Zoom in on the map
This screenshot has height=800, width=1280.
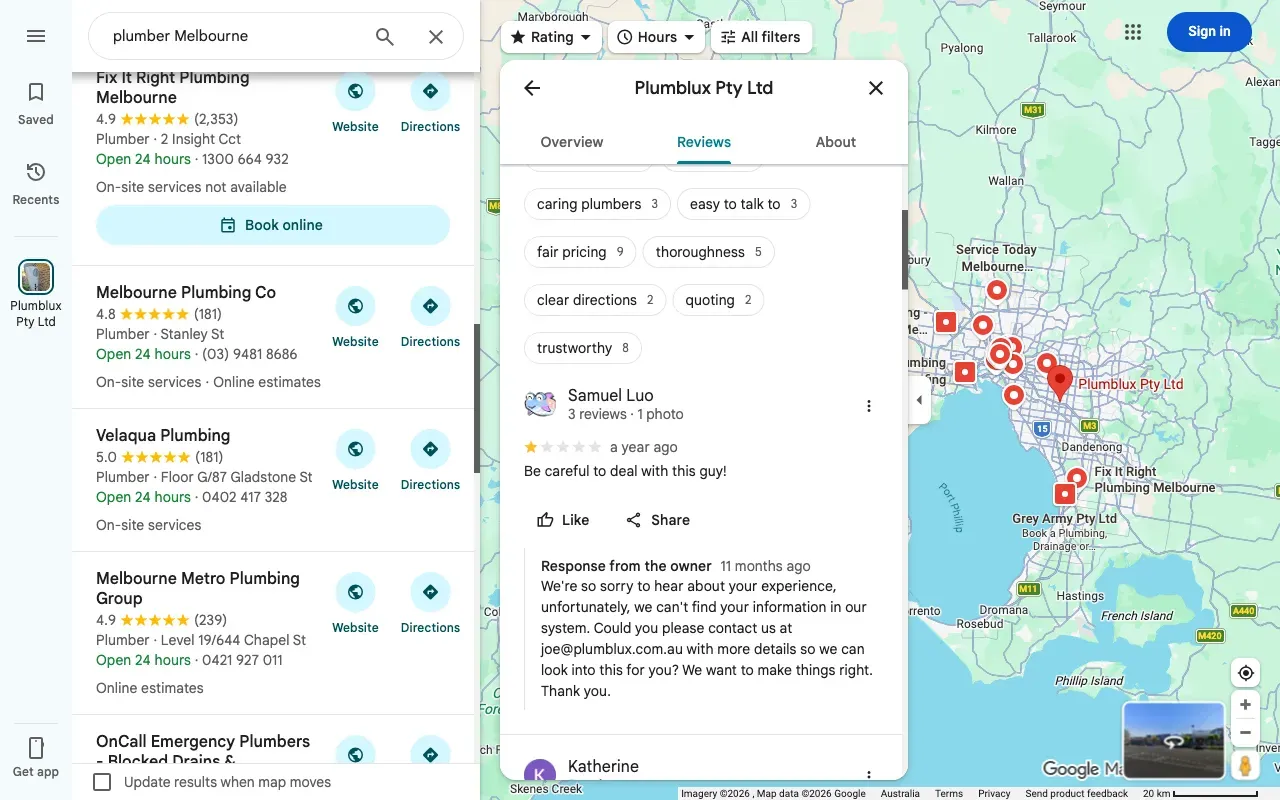click(x=1245, y=705)
